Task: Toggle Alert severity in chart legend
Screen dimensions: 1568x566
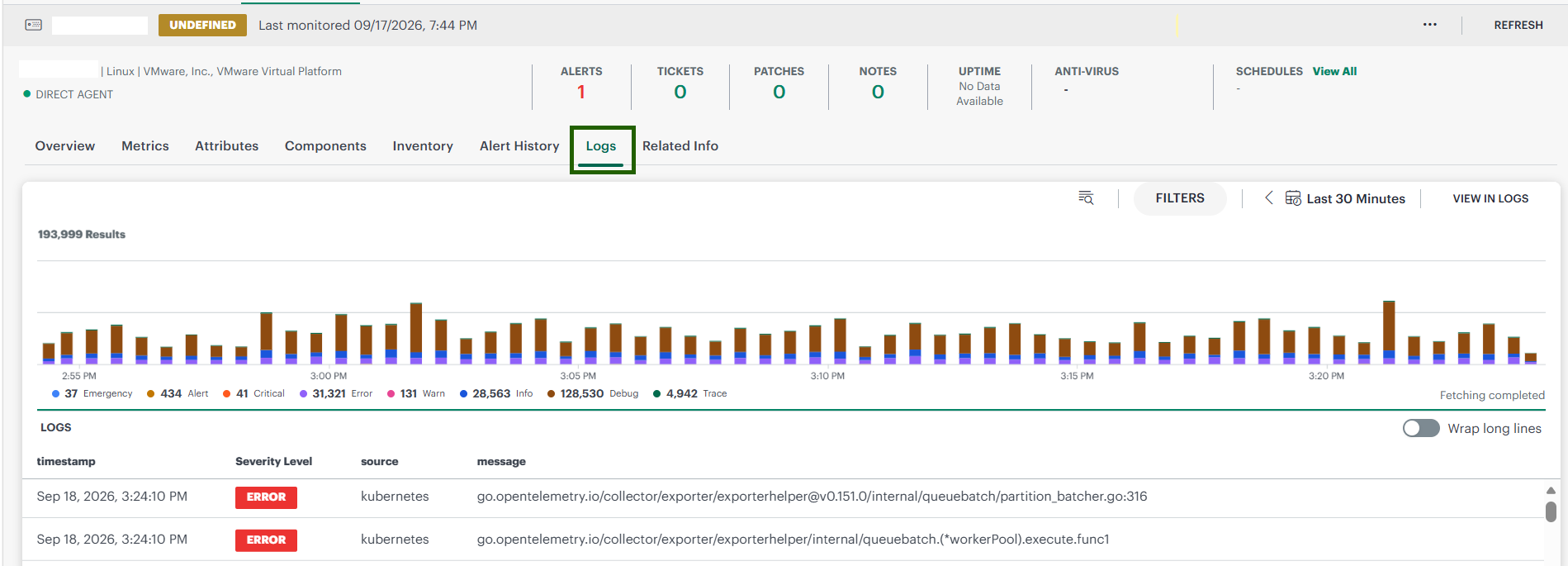Action: 178,393
